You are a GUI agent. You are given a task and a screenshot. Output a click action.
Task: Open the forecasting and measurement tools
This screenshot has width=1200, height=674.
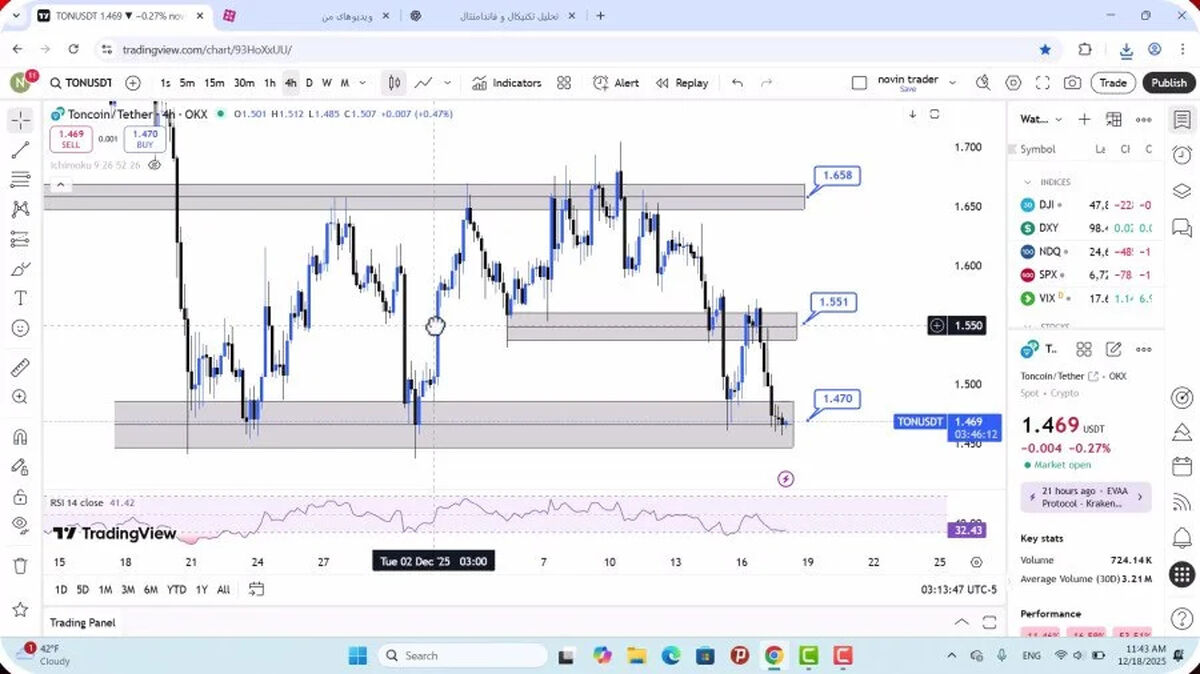tap(20, 239)
